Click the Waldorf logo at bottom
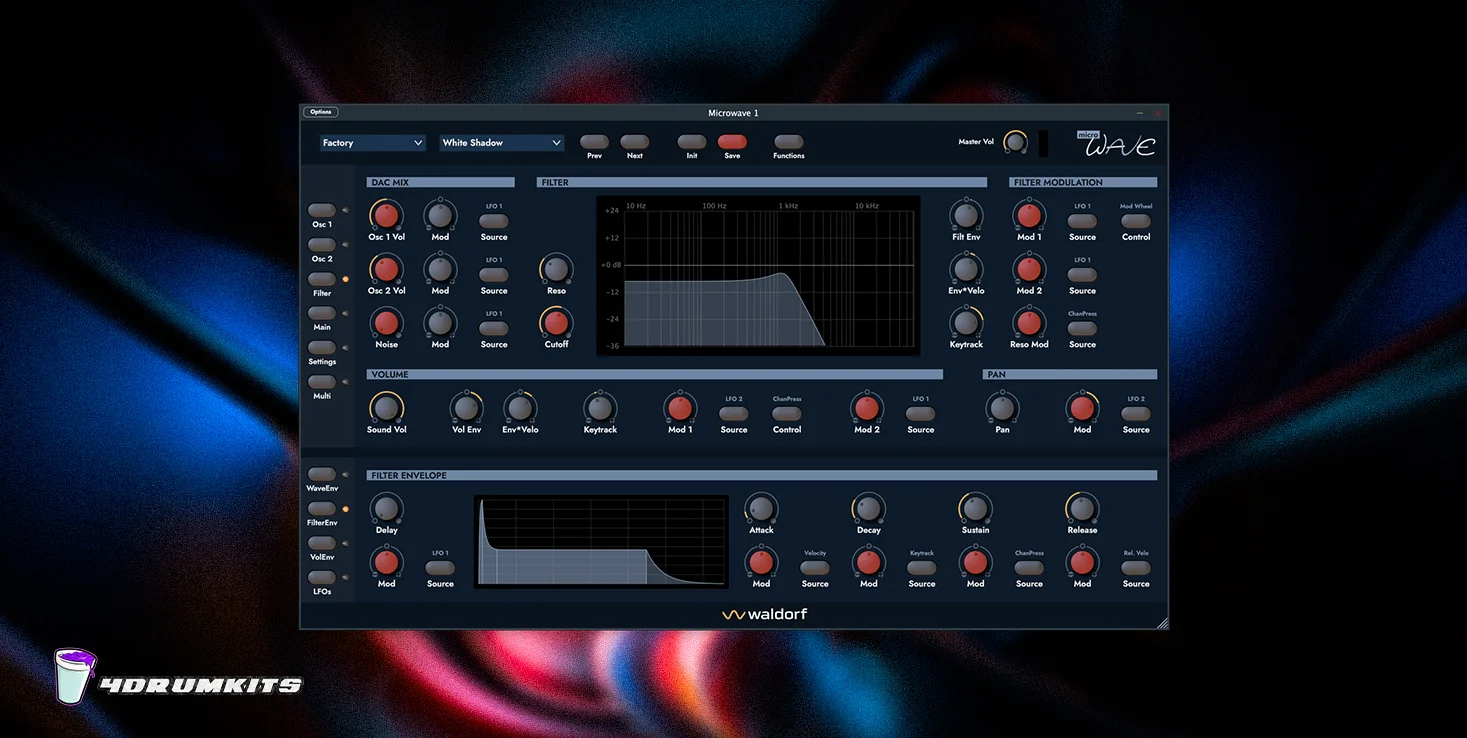 coord(765,614)
